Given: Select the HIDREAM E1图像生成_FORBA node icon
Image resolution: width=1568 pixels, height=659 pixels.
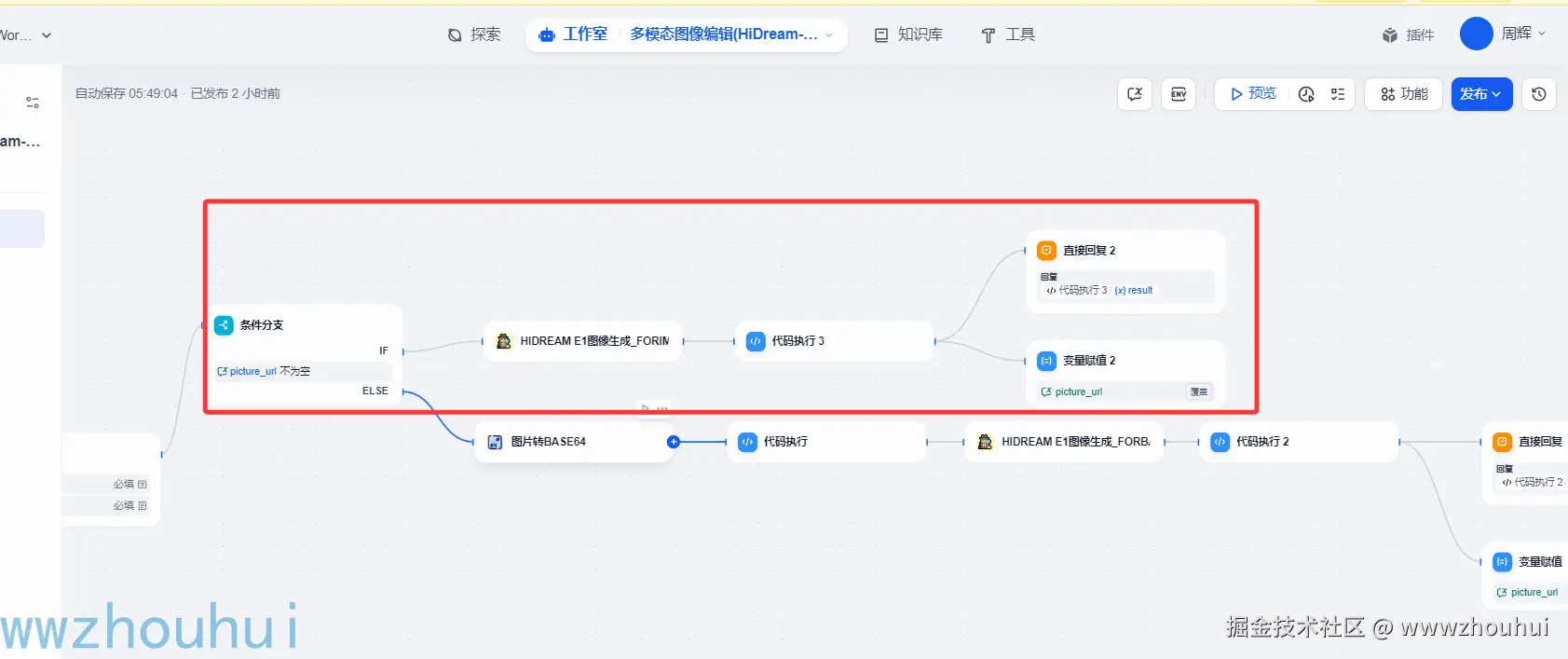Looking at the screenshot, I should click(x=985, y=442).
